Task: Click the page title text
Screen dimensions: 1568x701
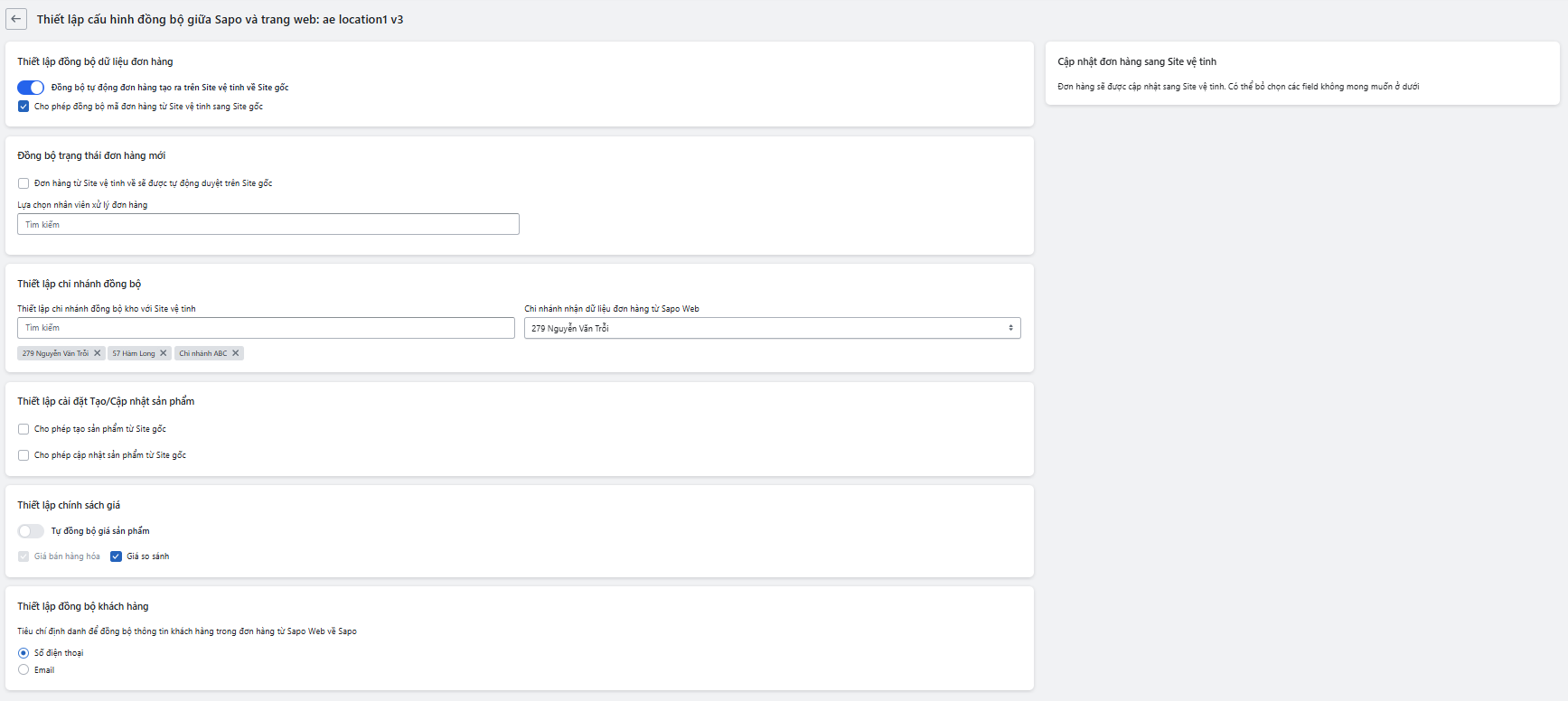Action: (220, 19)
